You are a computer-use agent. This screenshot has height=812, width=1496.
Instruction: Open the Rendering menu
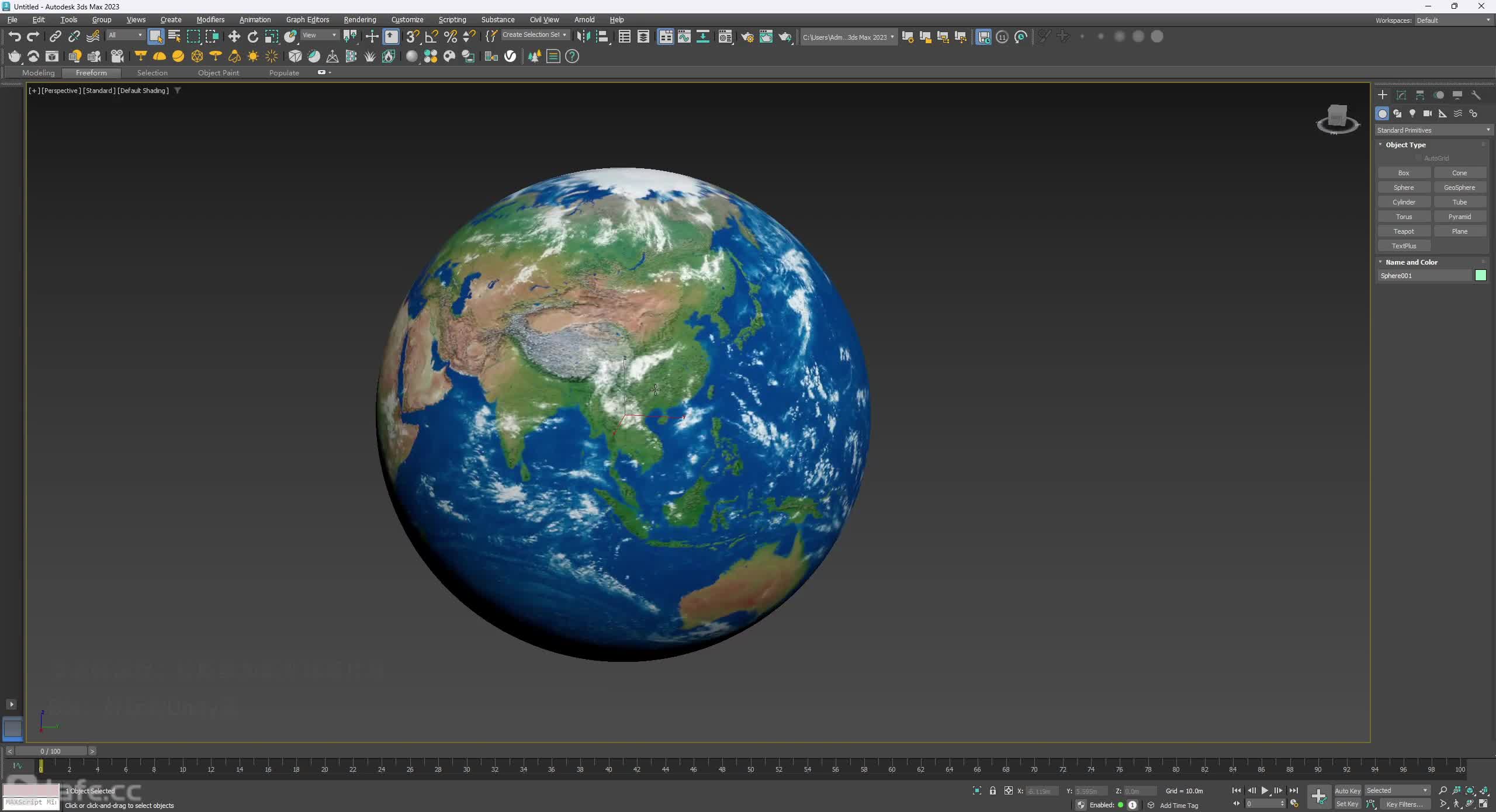pos(360,19)
